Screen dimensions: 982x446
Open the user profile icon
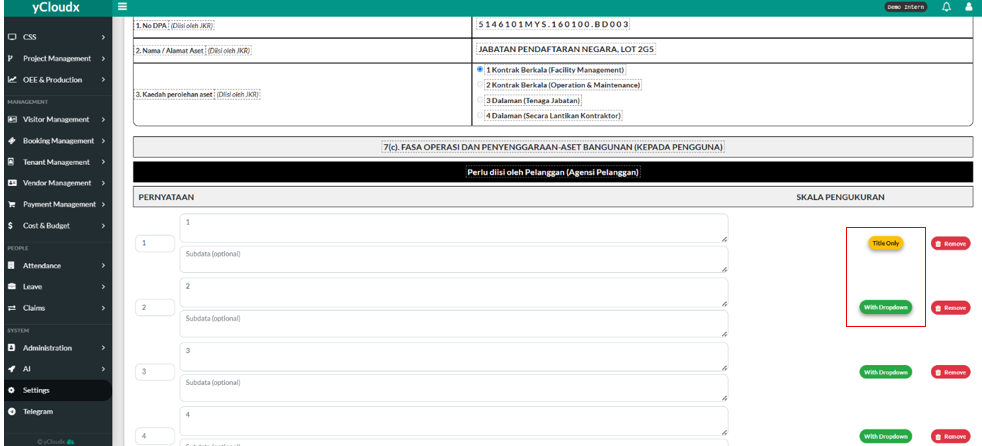969,7
